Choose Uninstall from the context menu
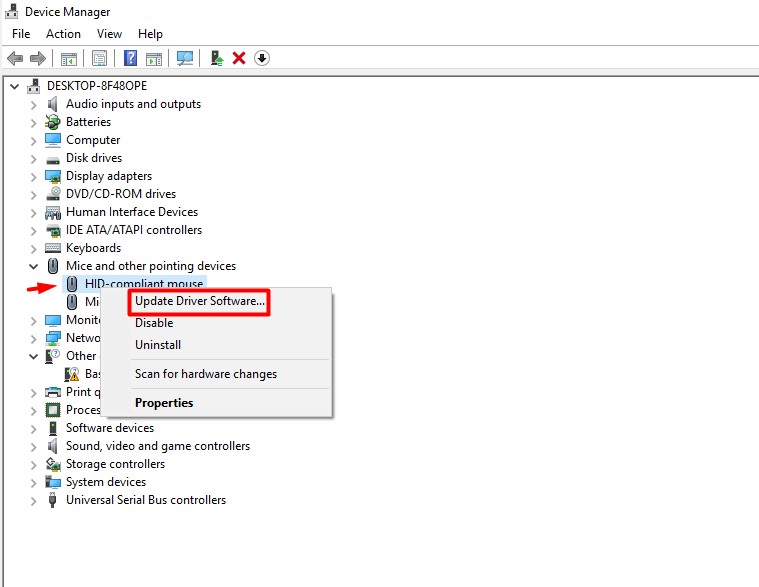The width and height of the screenshot is (759, 587). tap(158, 345)
